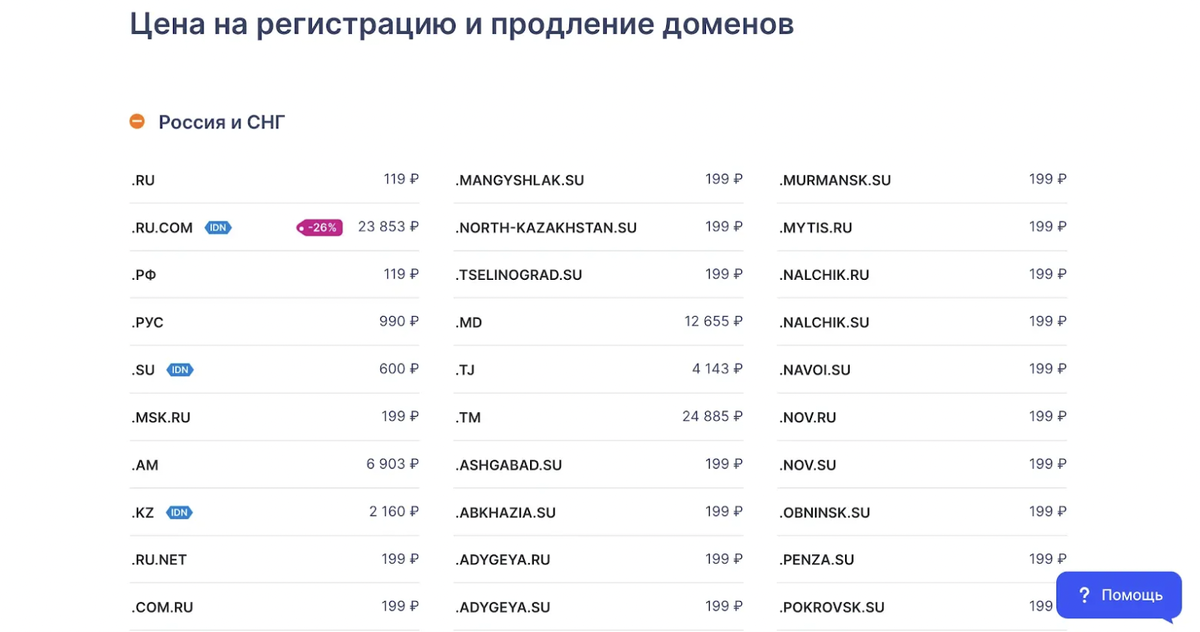Viewport: 1200px width, 632px height.
Task: Click the blue IDN badge next to .RU.COM
Action: [x=219, y=227]
